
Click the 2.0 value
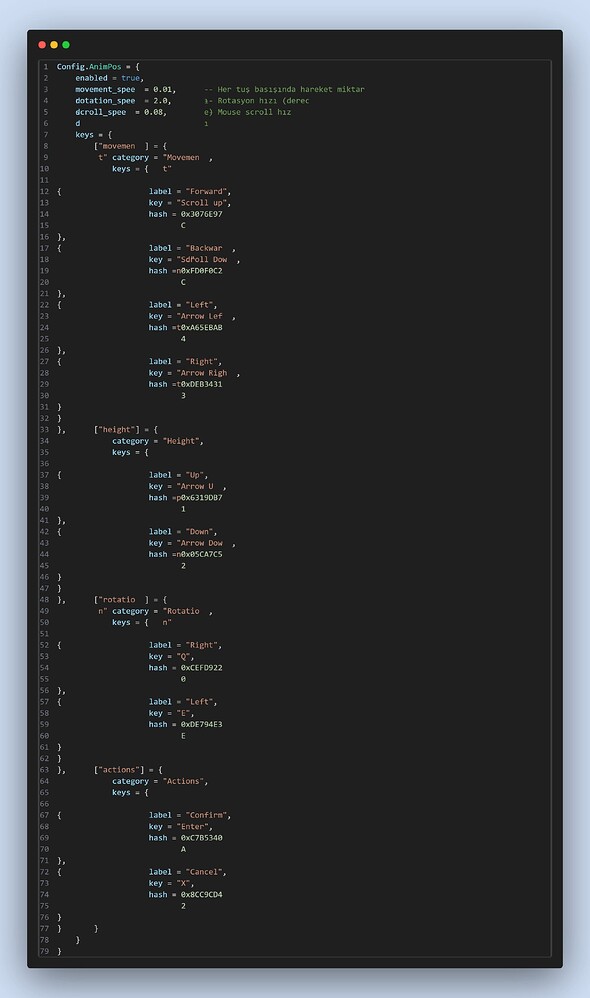coord(160,101)
